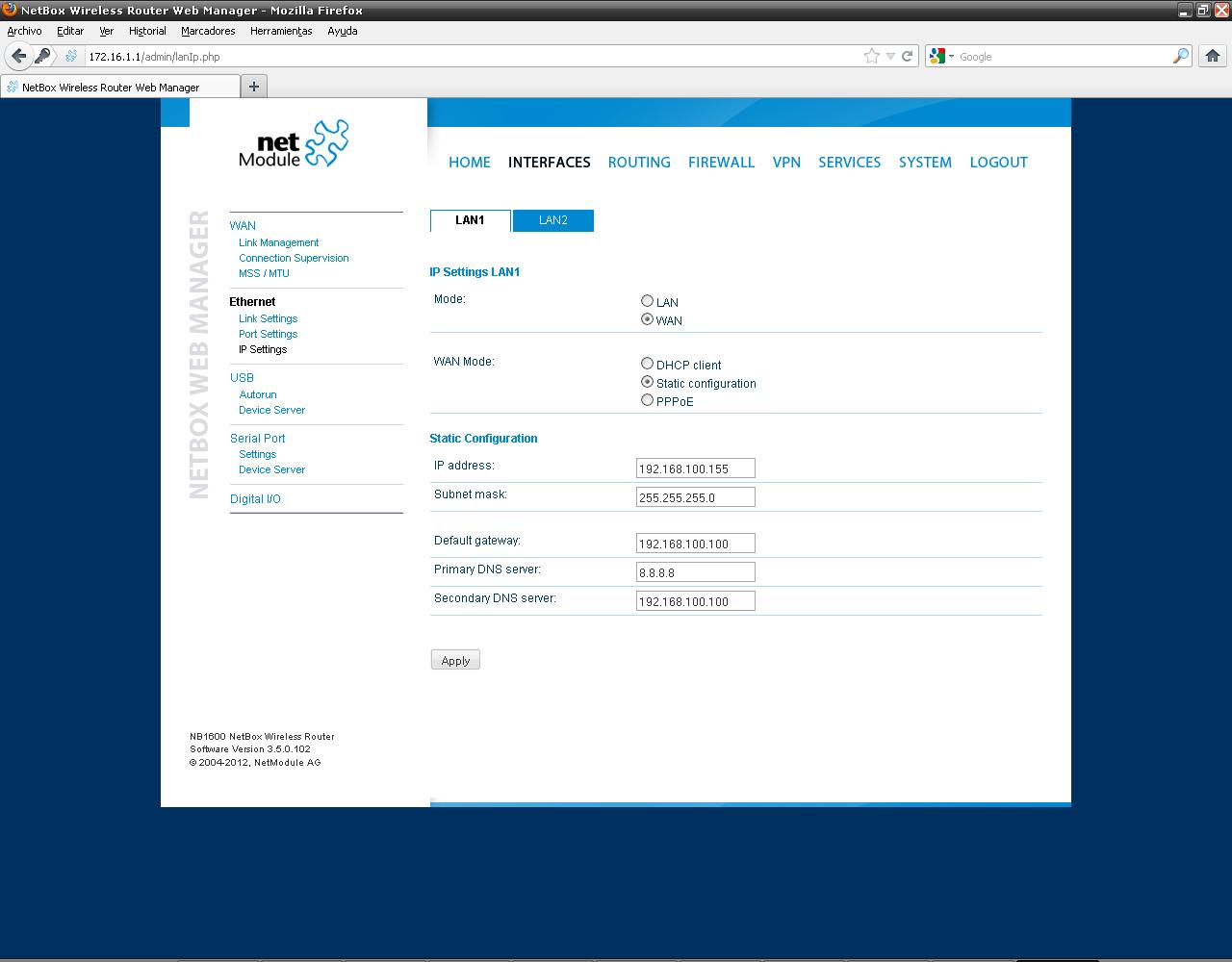Open the URL history dropdown arrow

(890, 56)
